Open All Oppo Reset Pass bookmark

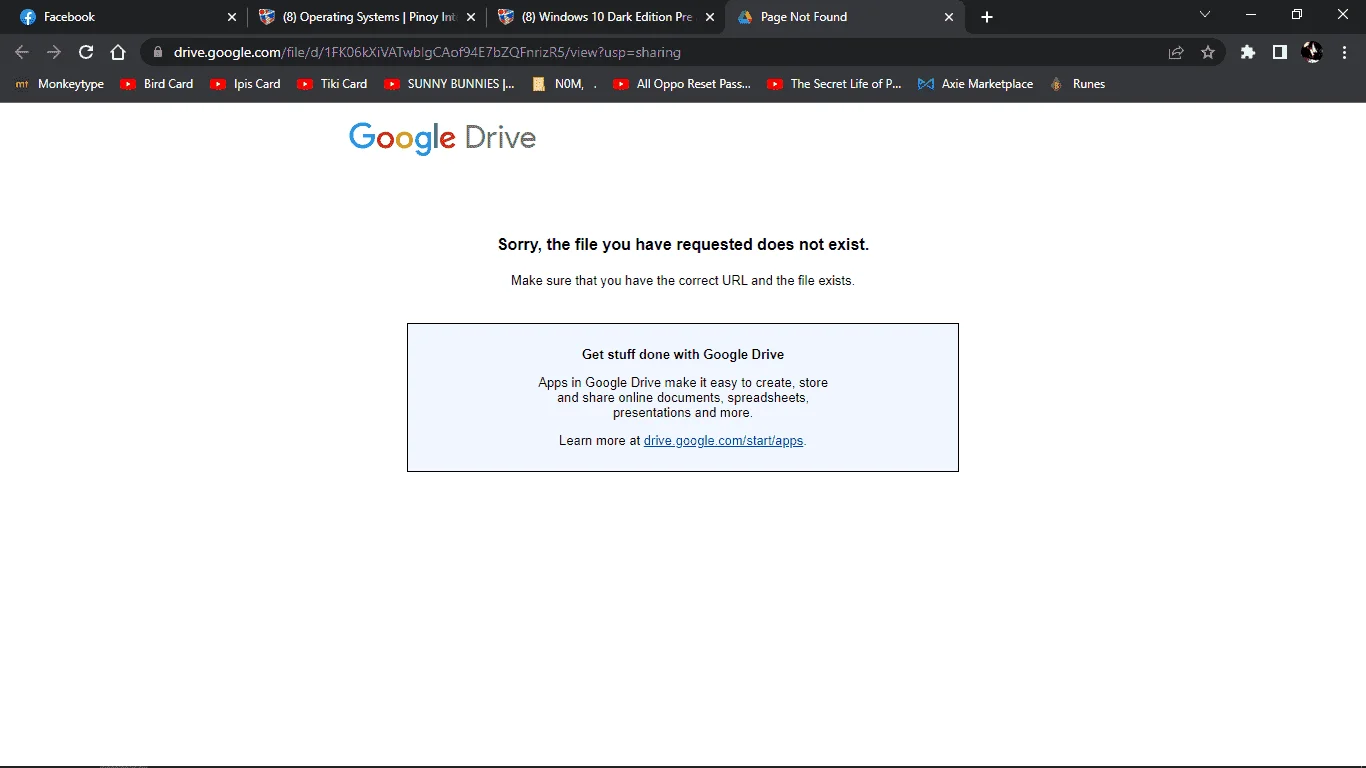pos(682,84)
